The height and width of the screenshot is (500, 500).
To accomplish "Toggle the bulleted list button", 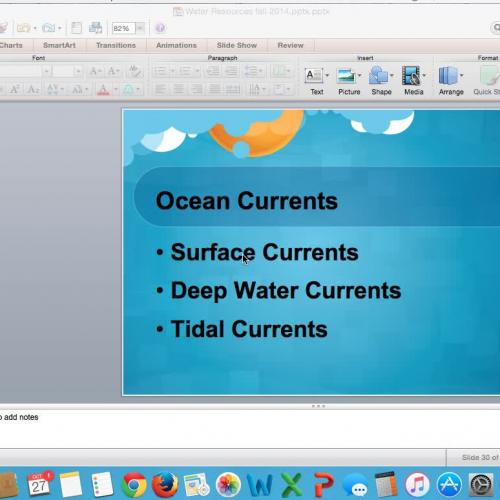I will (x=160, y=71).
